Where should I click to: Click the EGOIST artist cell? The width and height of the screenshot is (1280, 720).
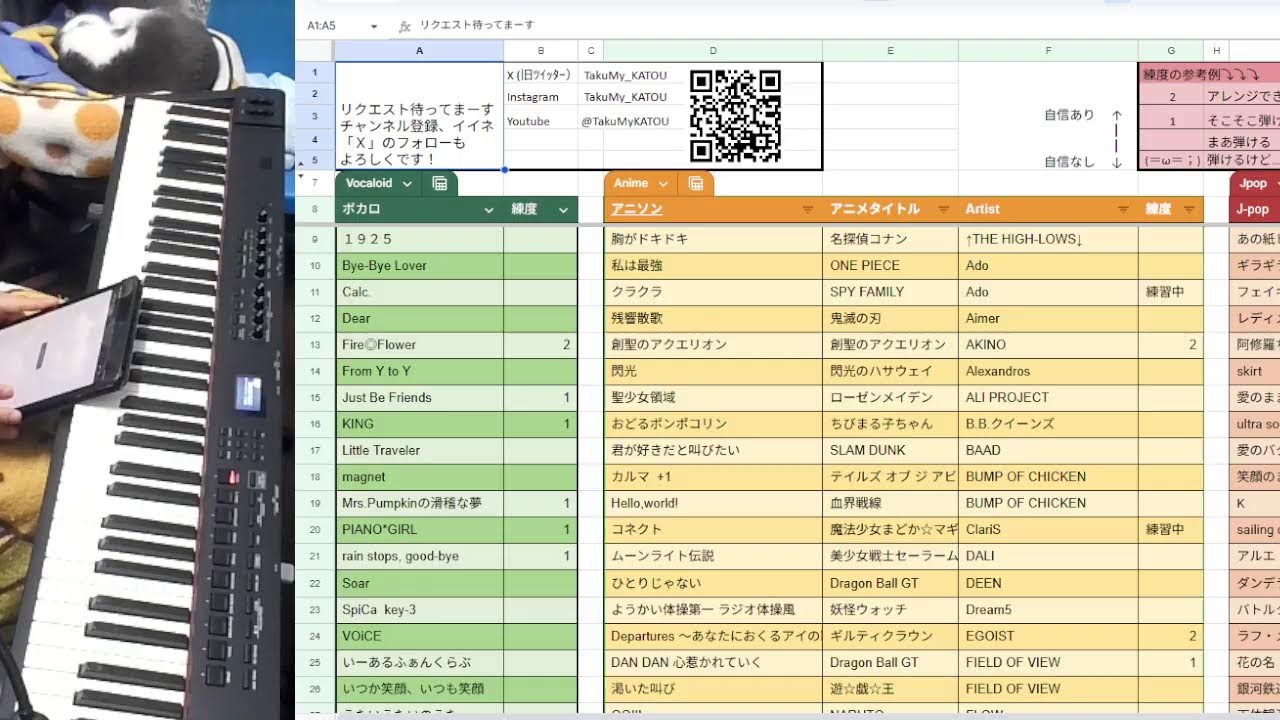click(1048, 636)
